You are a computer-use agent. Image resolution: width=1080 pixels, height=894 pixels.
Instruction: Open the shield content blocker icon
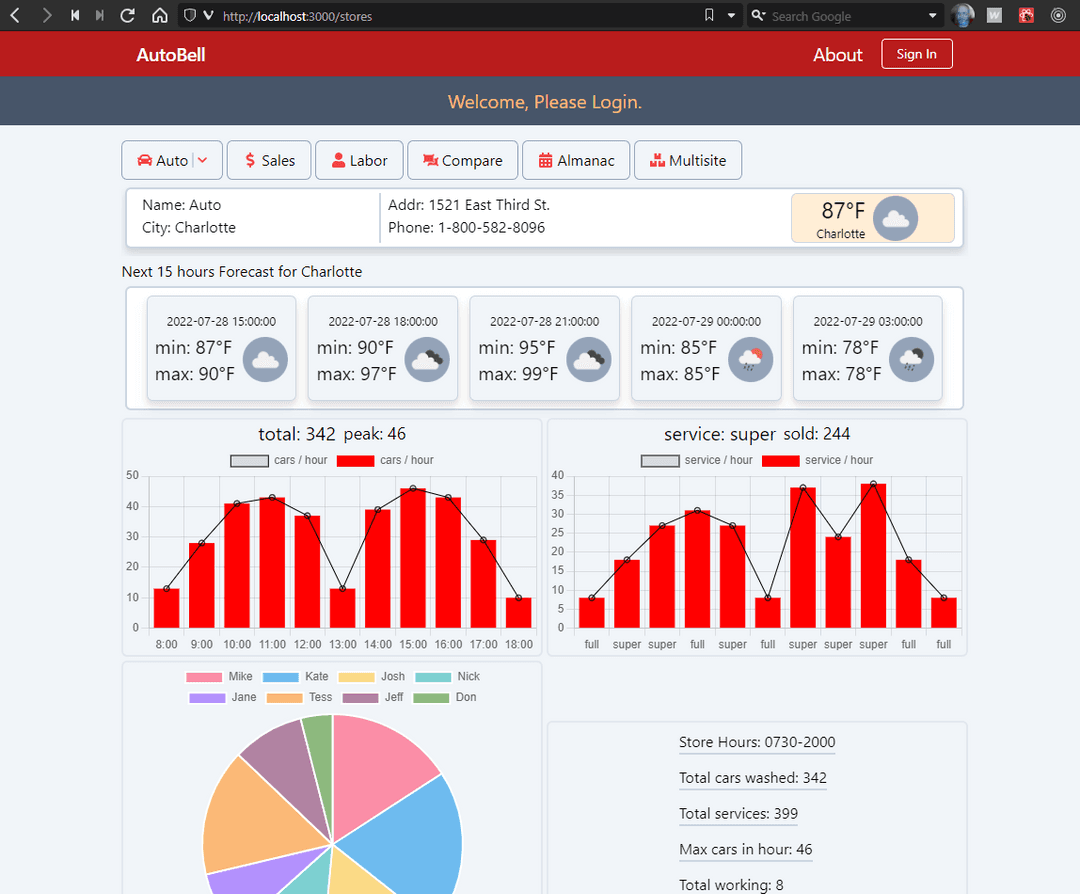tap(190, 15)
